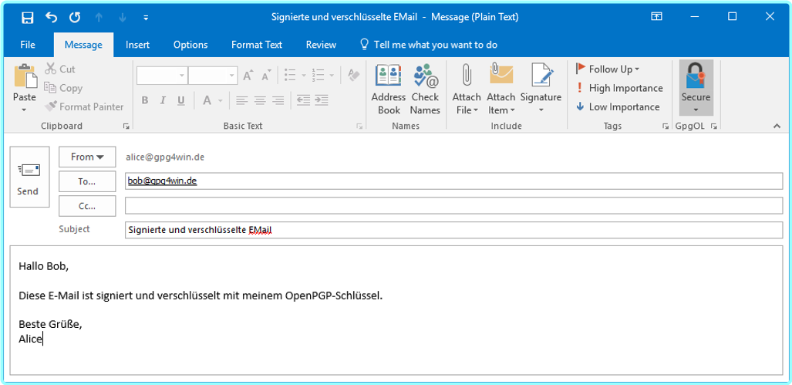Toggle Underline formatting
This screenshot has height=385, width=792.
coord(181,100)
